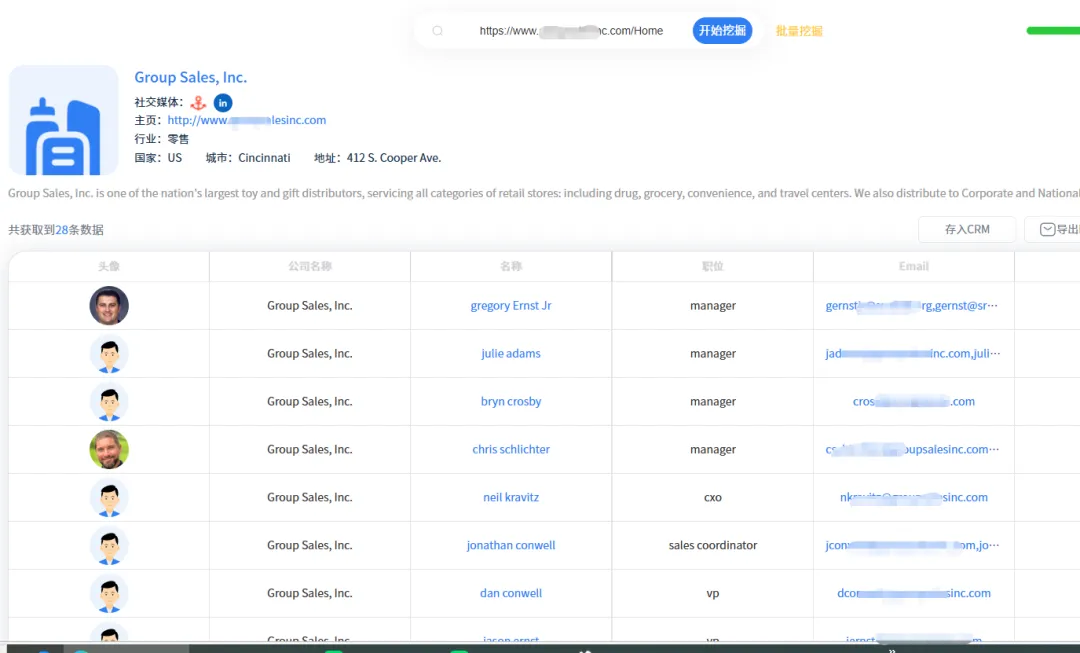Screen dimensions: 1080x653
Task: Click company name cell in neil kravitz row
Action: pyautogui.click(x=310, y=497)
